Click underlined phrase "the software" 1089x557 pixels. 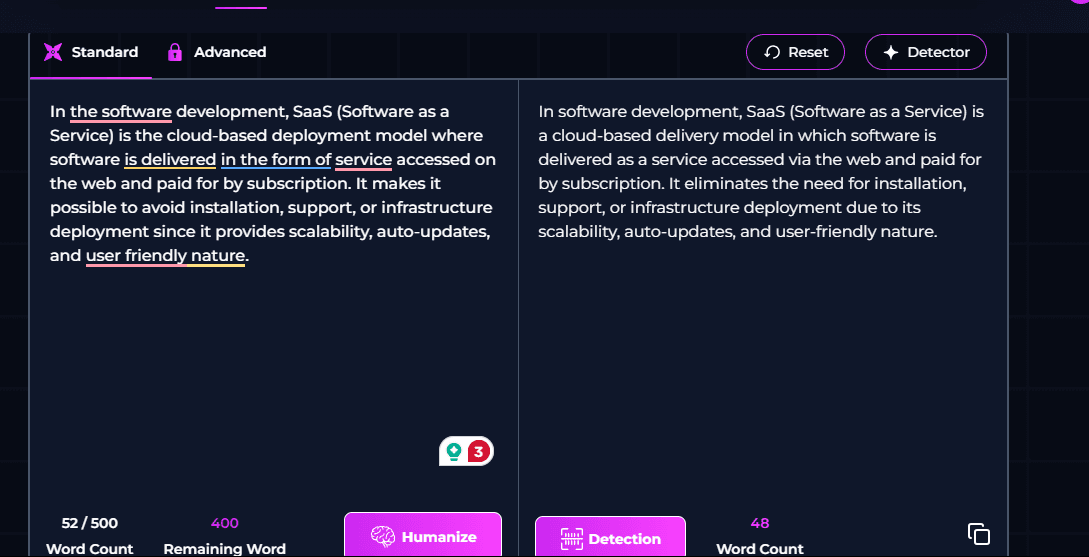click(x=121, y=112)
